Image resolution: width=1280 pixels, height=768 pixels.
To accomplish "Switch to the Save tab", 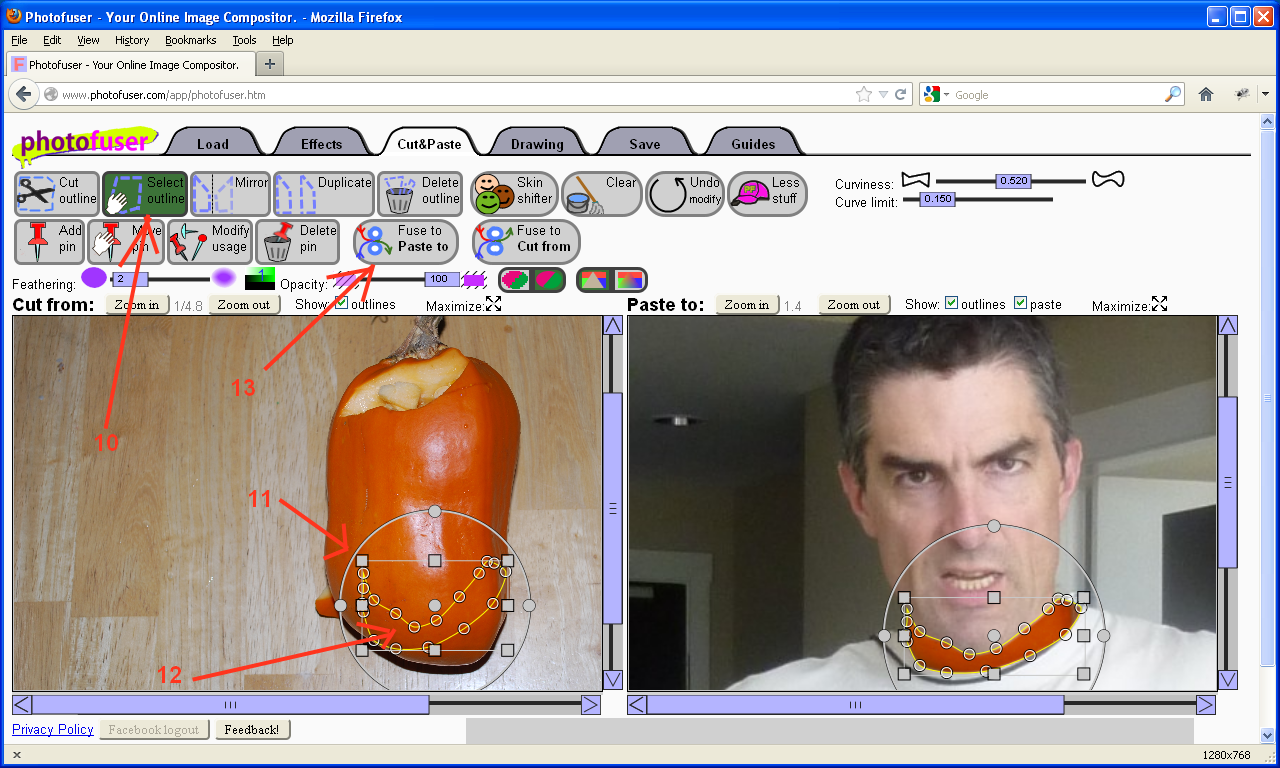I will point(645,144).
